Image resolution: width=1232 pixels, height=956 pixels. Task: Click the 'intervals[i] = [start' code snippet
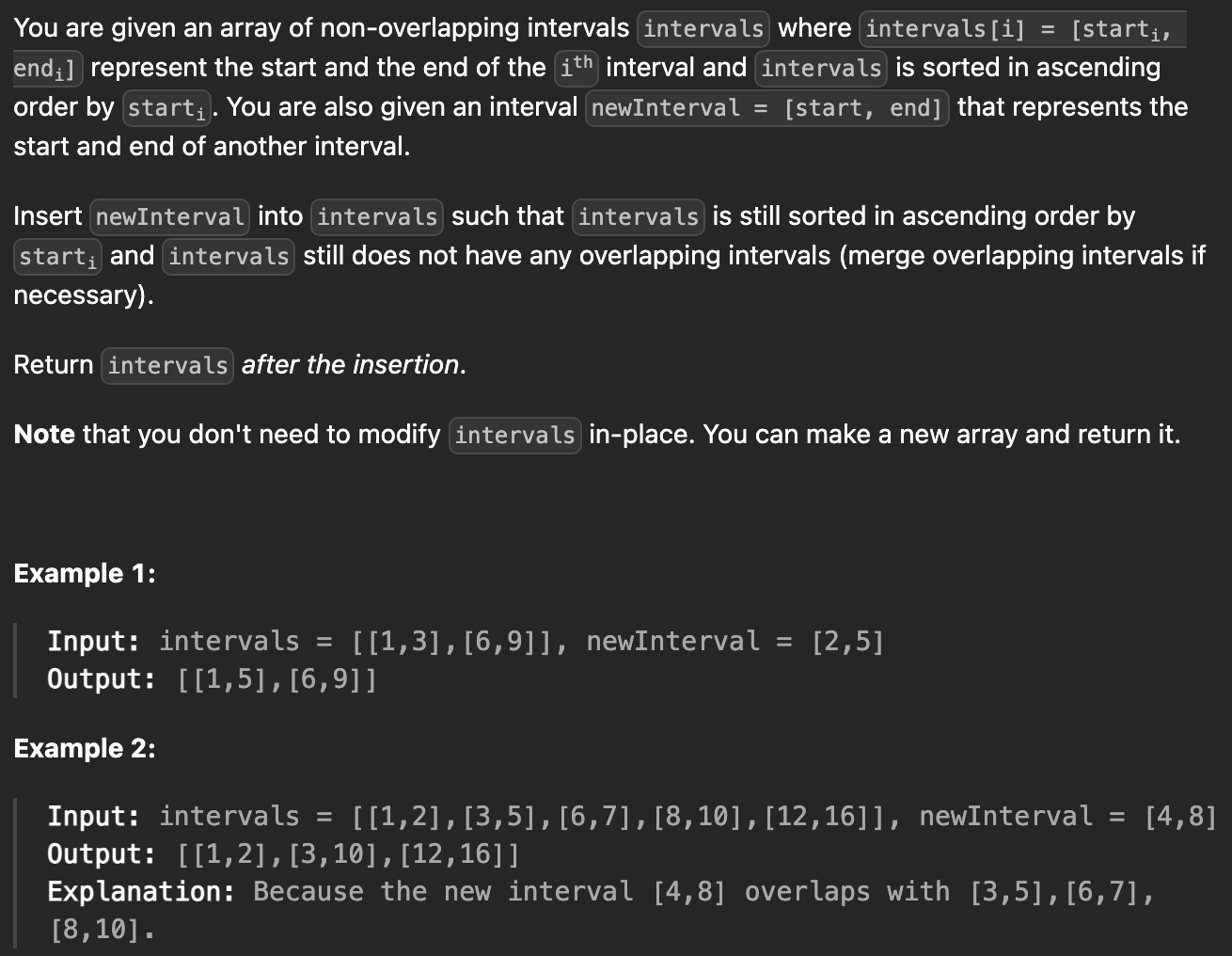coord(1022,29)
